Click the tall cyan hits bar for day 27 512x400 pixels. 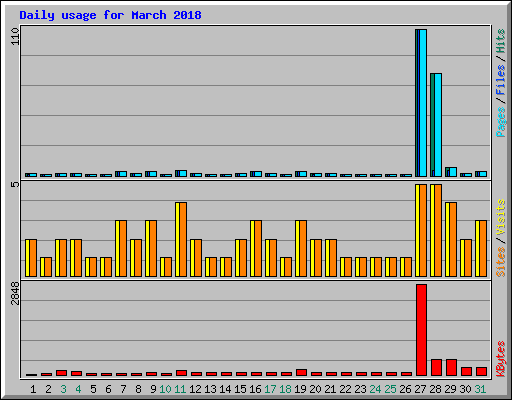[x=423, y=103]
